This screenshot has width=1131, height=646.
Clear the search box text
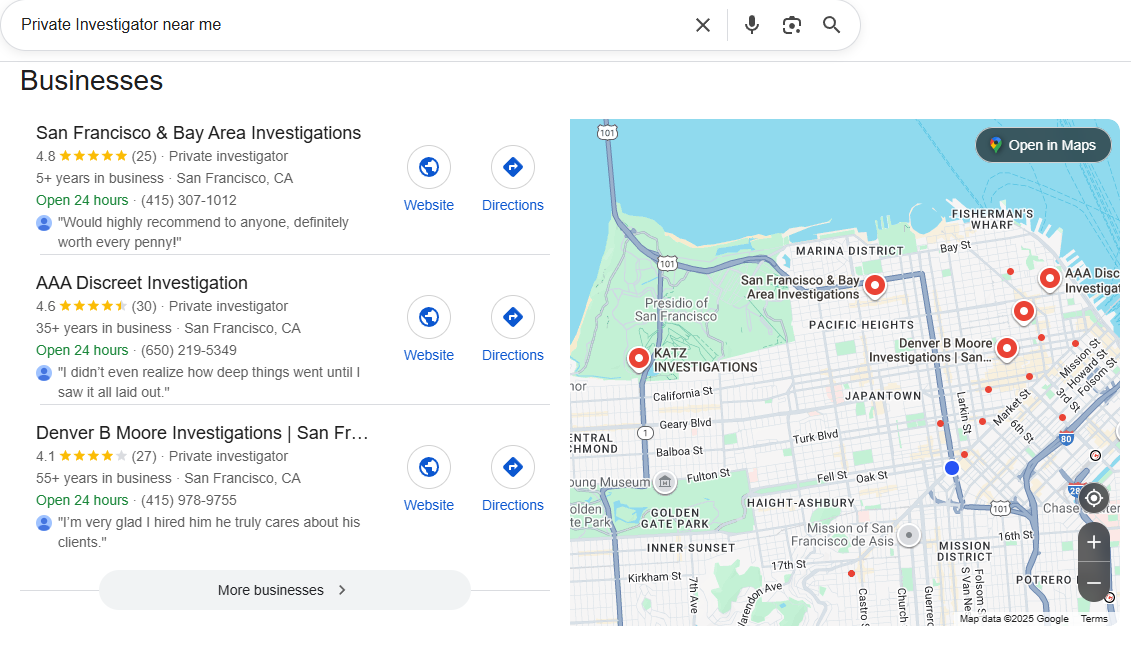pos(703,25)
